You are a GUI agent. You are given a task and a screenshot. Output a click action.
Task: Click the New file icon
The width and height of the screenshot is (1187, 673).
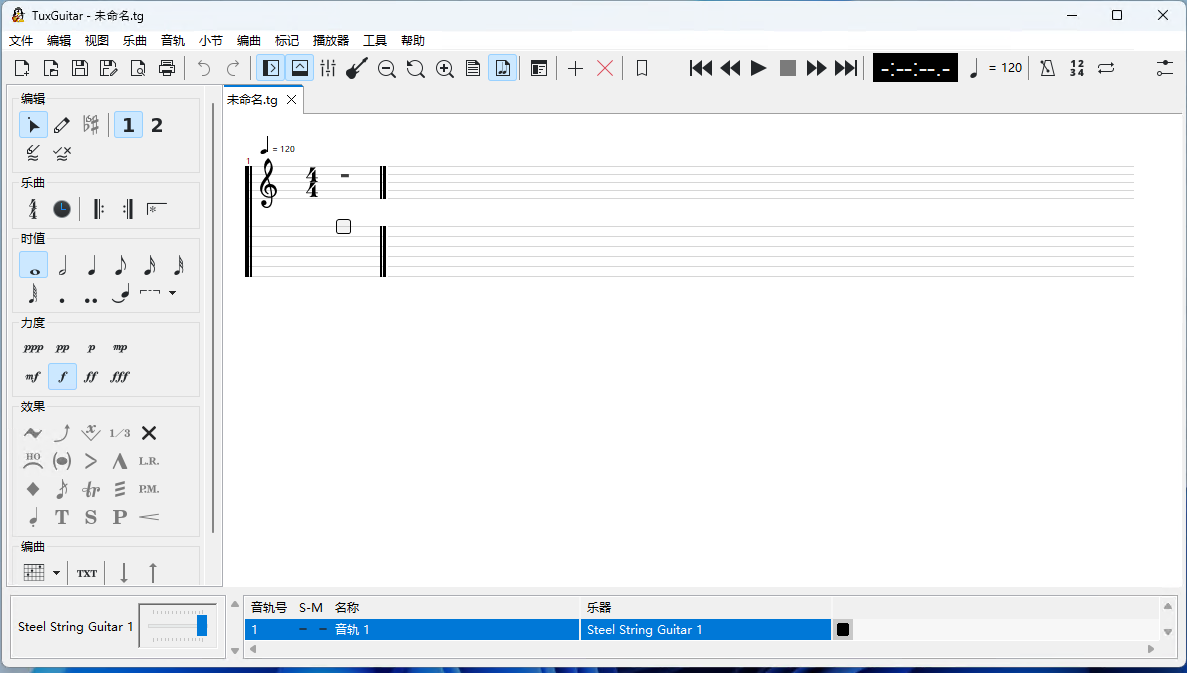22,68
